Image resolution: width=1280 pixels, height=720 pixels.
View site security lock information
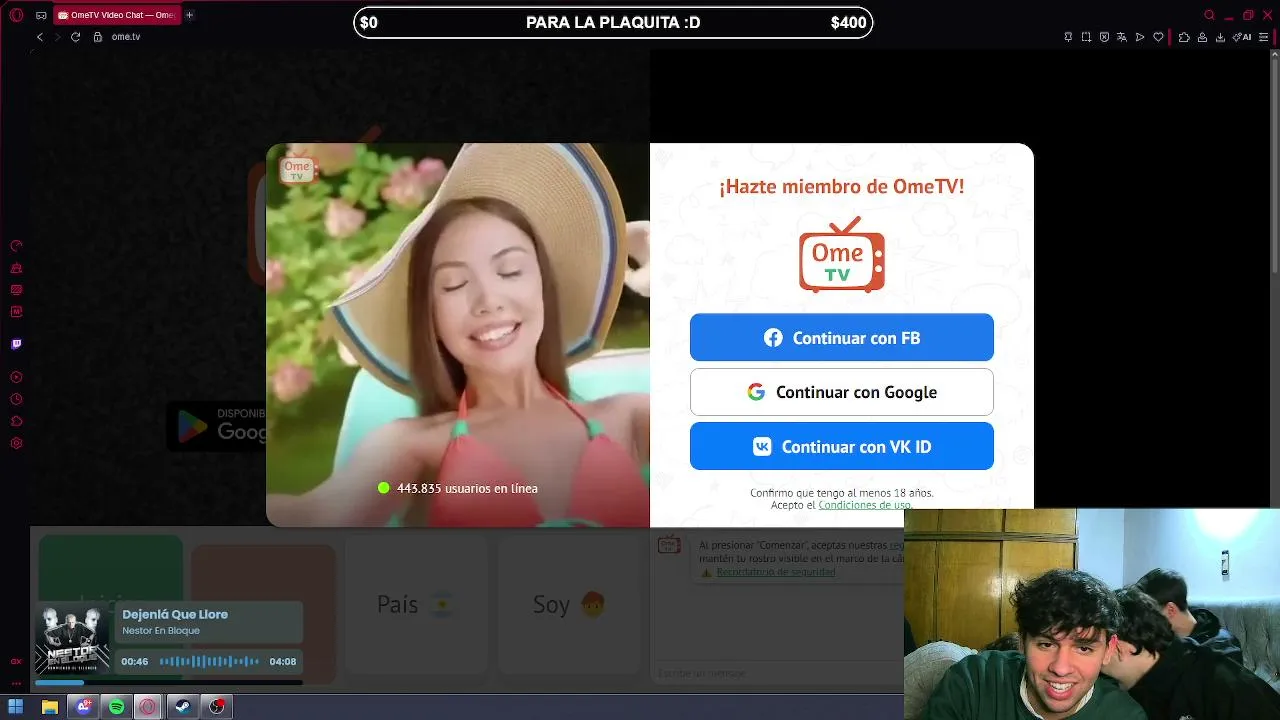[98, 37]
